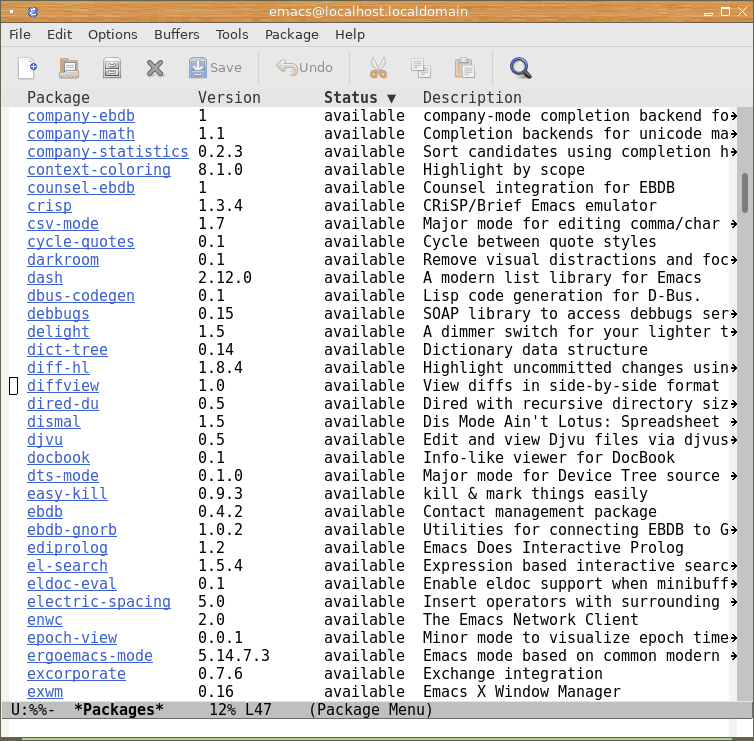
Task: Open the Buffers menu
Action: click(x=176, y=35)
